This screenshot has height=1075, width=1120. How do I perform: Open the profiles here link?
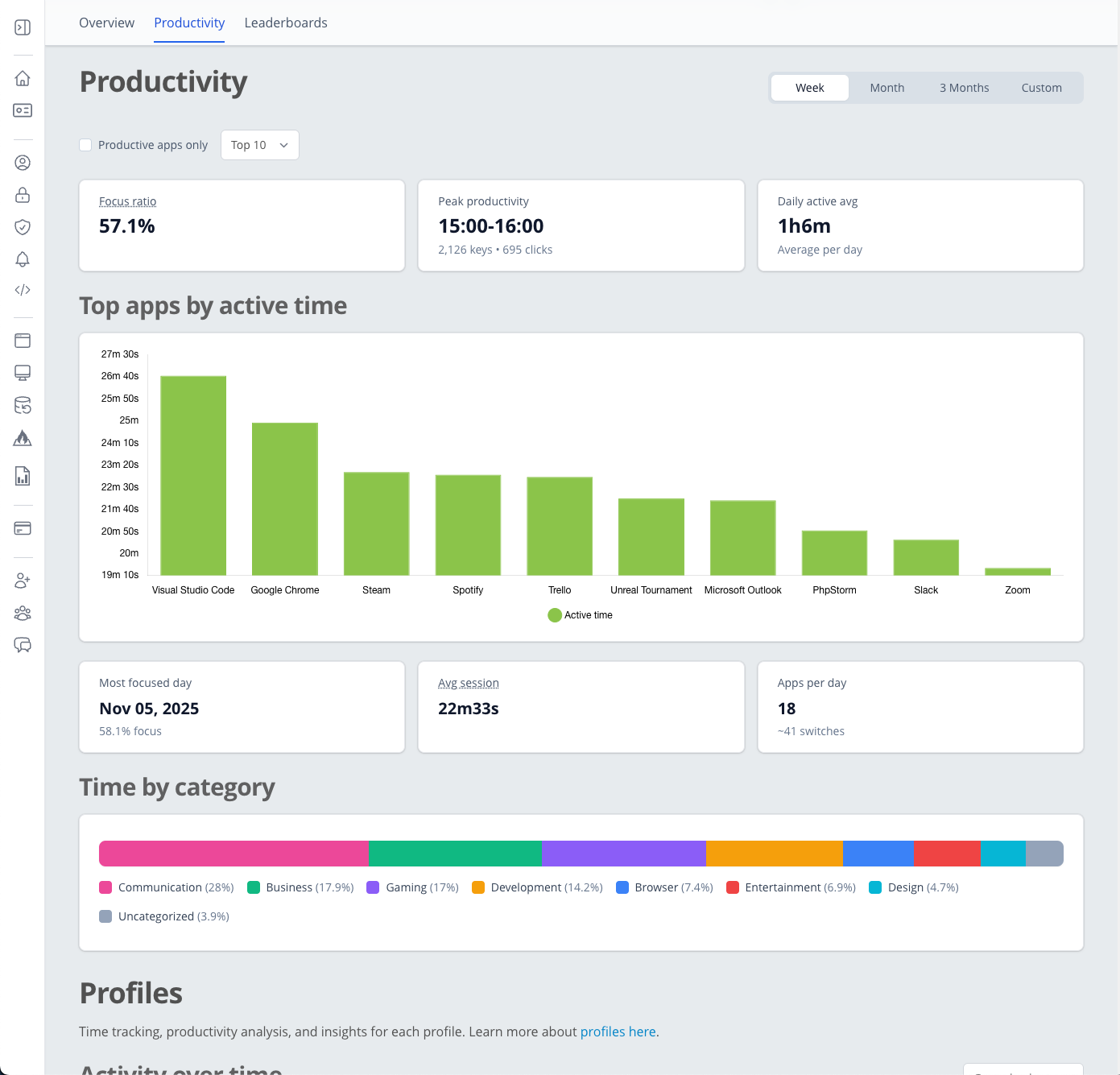click(x=618, y=1032)
